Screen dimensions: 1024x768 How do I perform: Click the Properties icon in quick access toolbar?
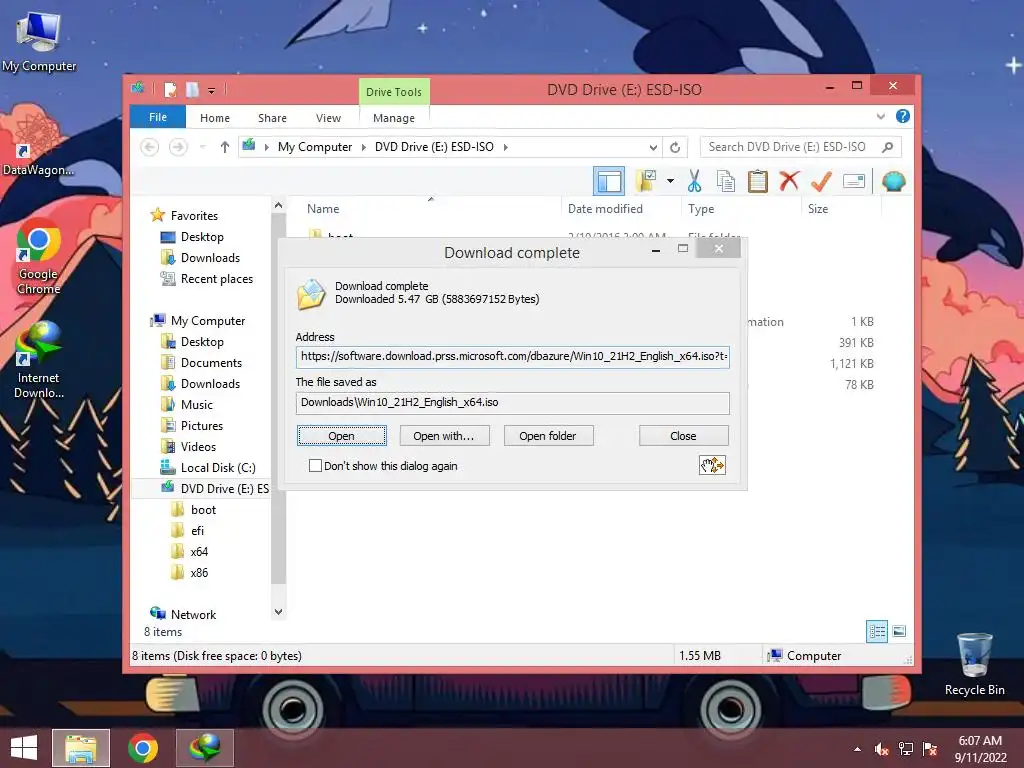coord(170,89)
